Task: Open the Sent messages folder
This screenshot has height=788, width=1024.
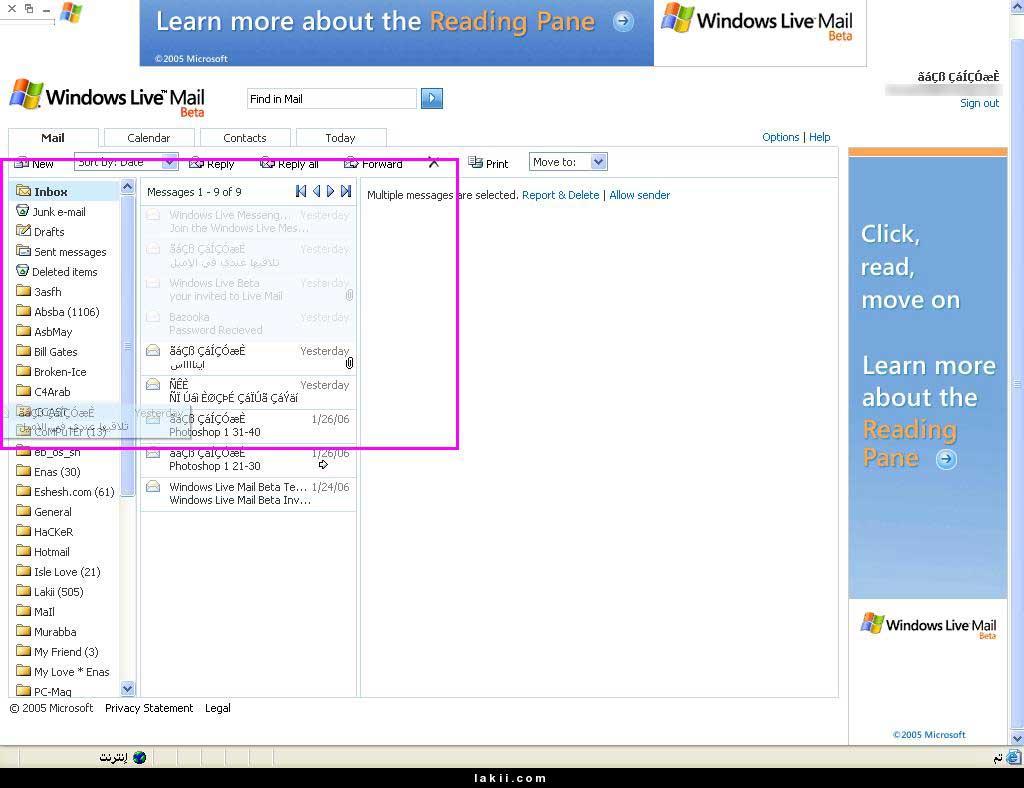Action: coord(61,252)
